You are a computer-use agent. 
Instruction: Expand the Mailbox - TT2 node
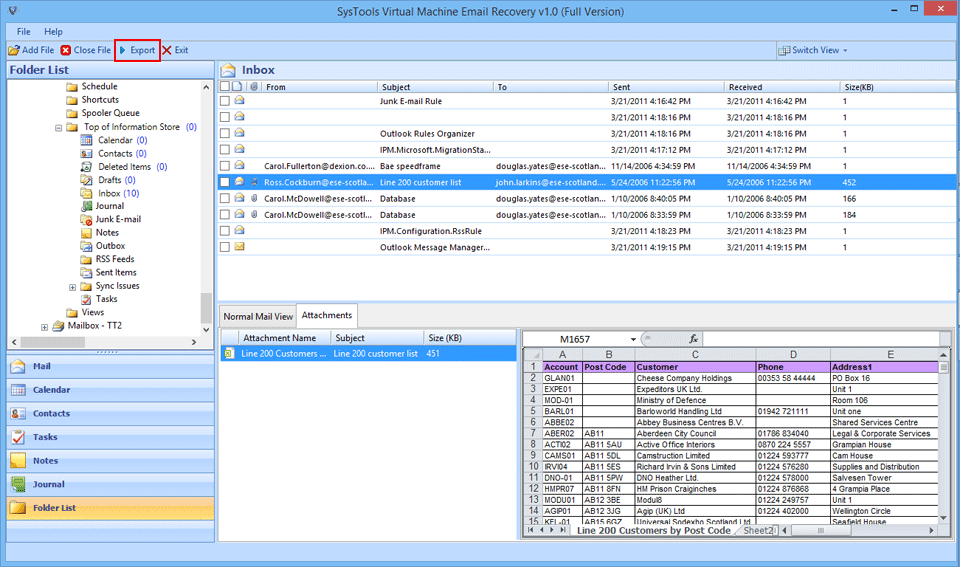[44, 326]
